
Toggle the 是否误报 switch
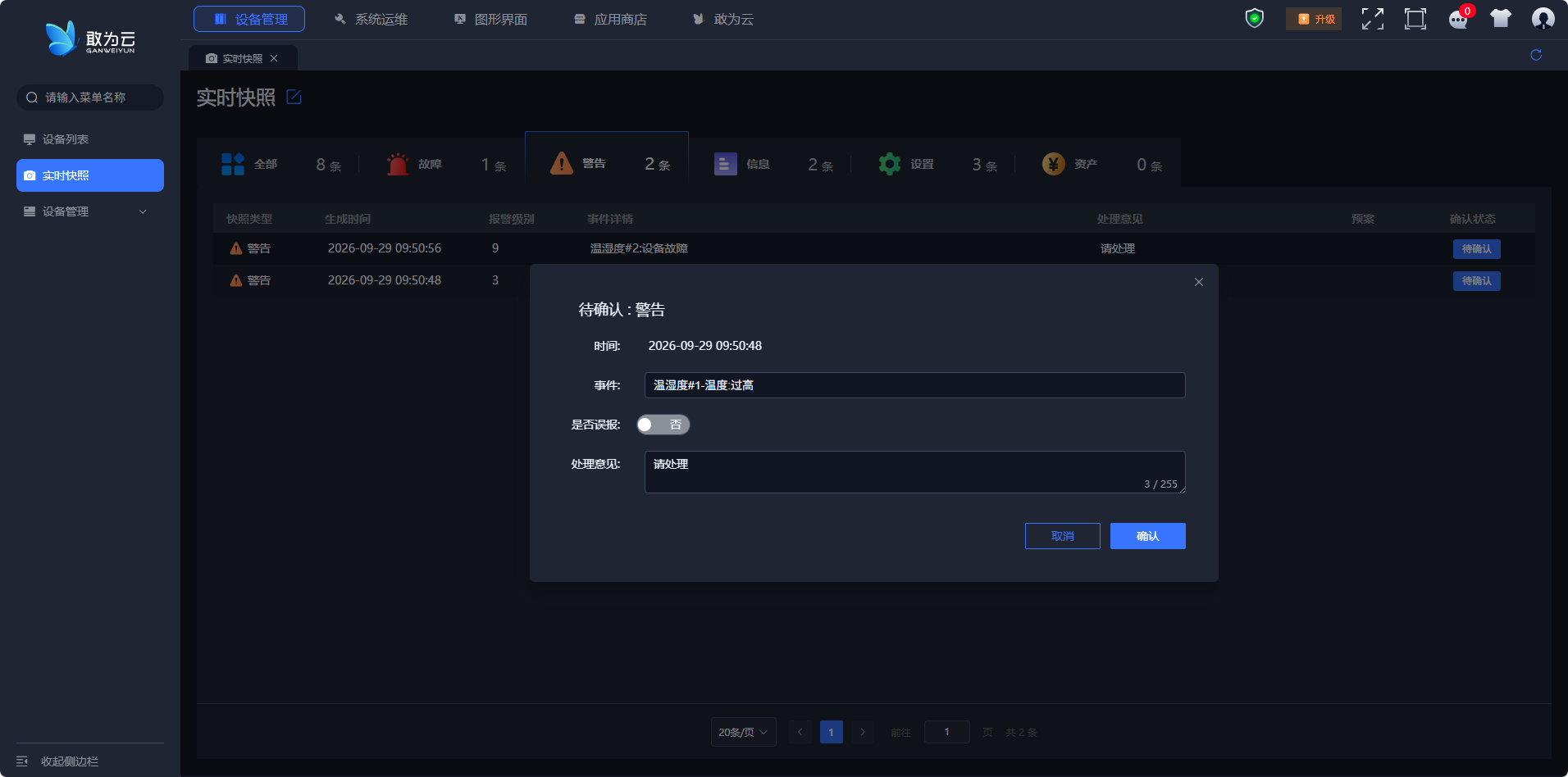pos(663,425)
